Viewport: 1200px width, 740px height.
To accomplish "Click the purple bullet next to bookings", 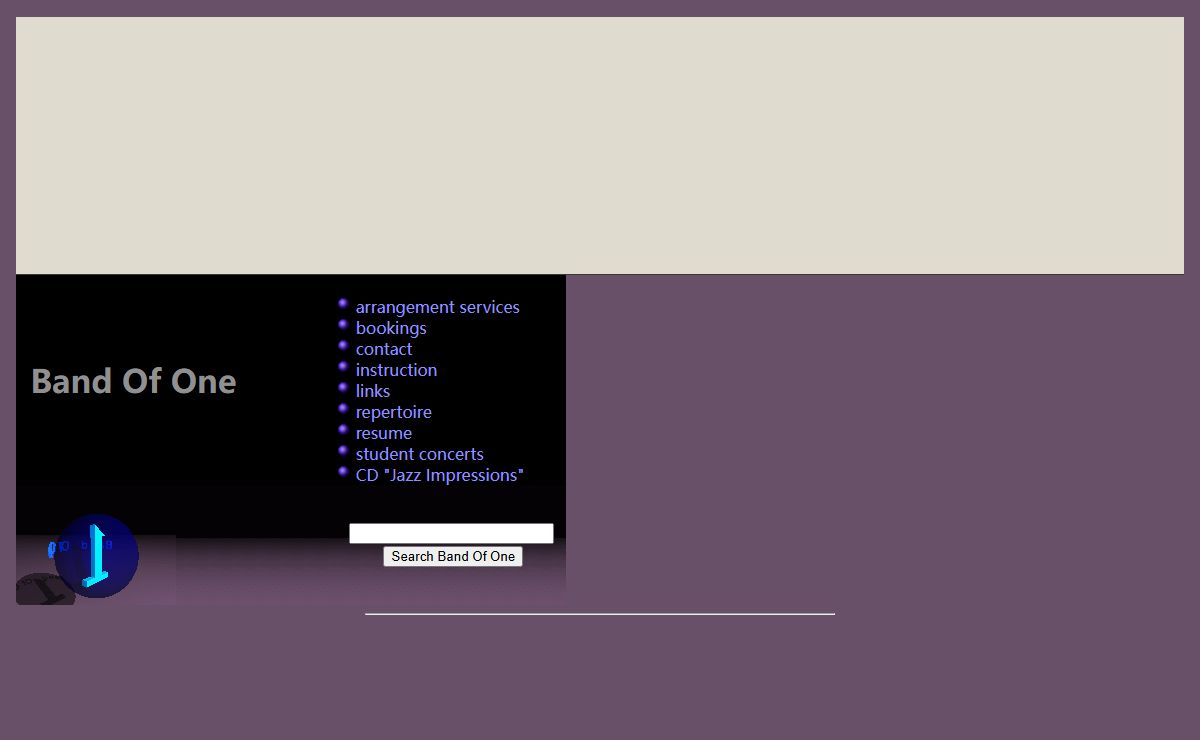I will [x=343, y=324].
